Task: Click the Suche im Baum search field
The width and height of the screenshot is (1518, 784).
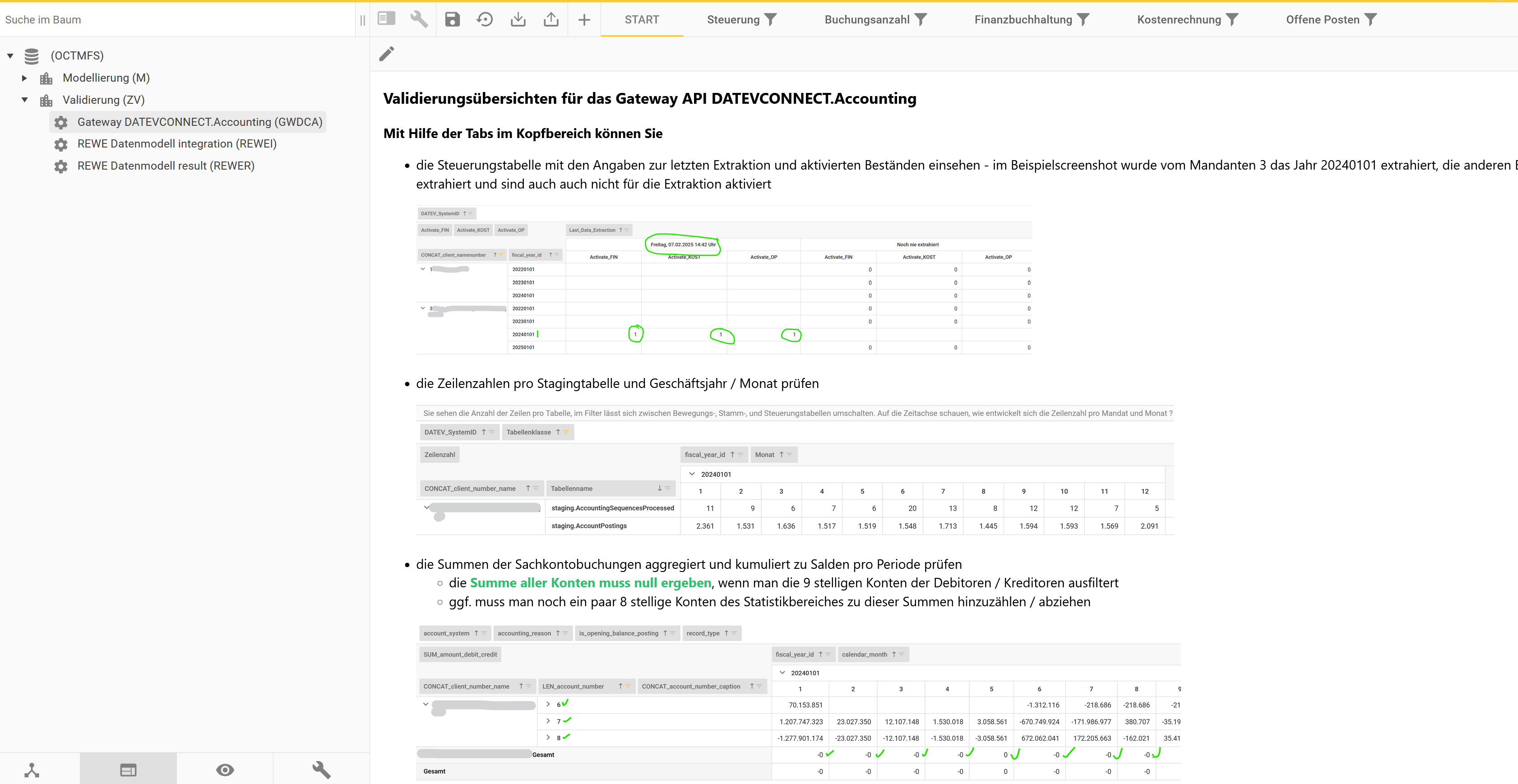Action: (177, 19)
